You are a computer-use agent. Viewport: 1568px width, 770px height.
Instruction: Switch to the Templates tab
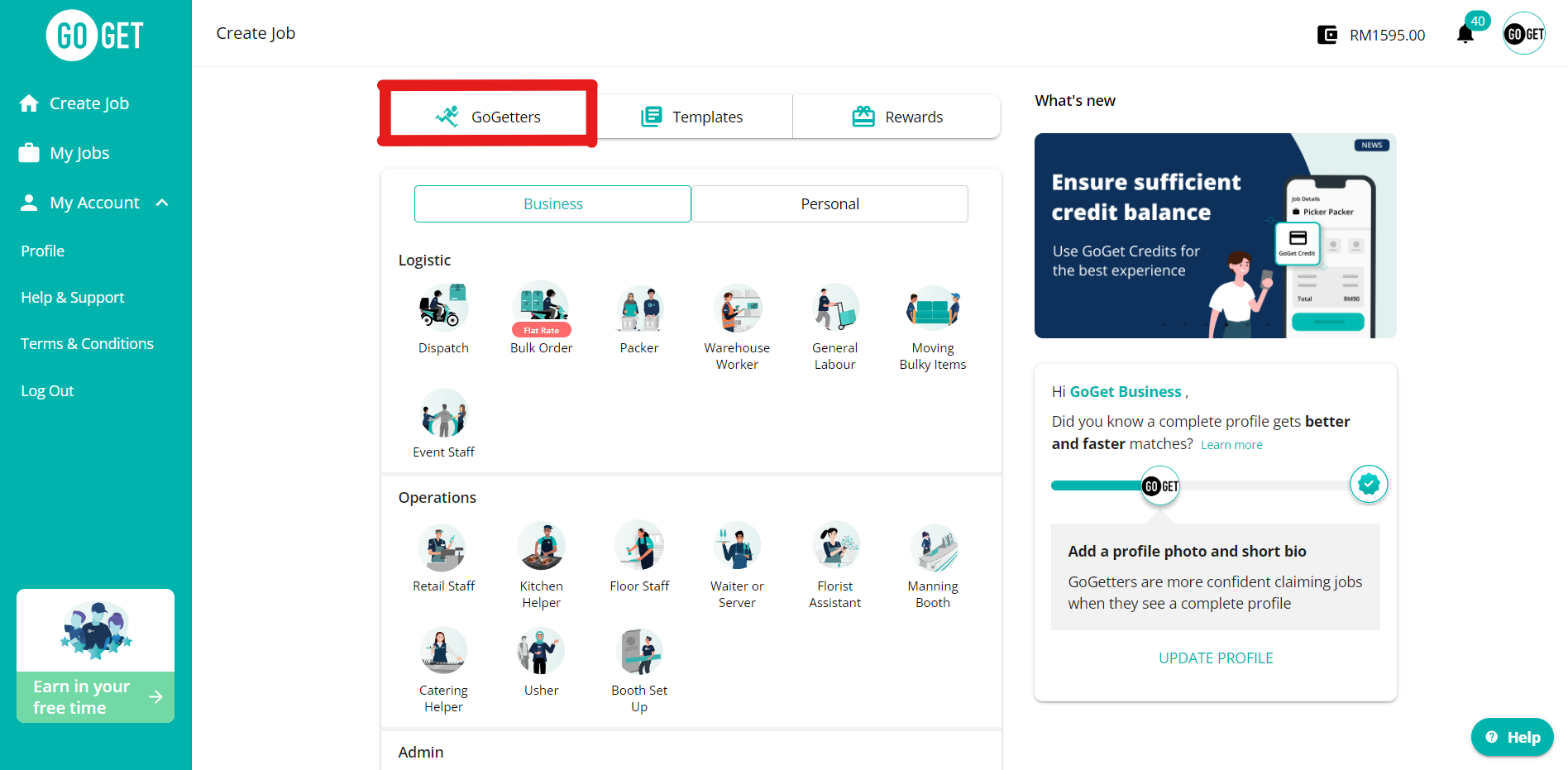point(691,117)
